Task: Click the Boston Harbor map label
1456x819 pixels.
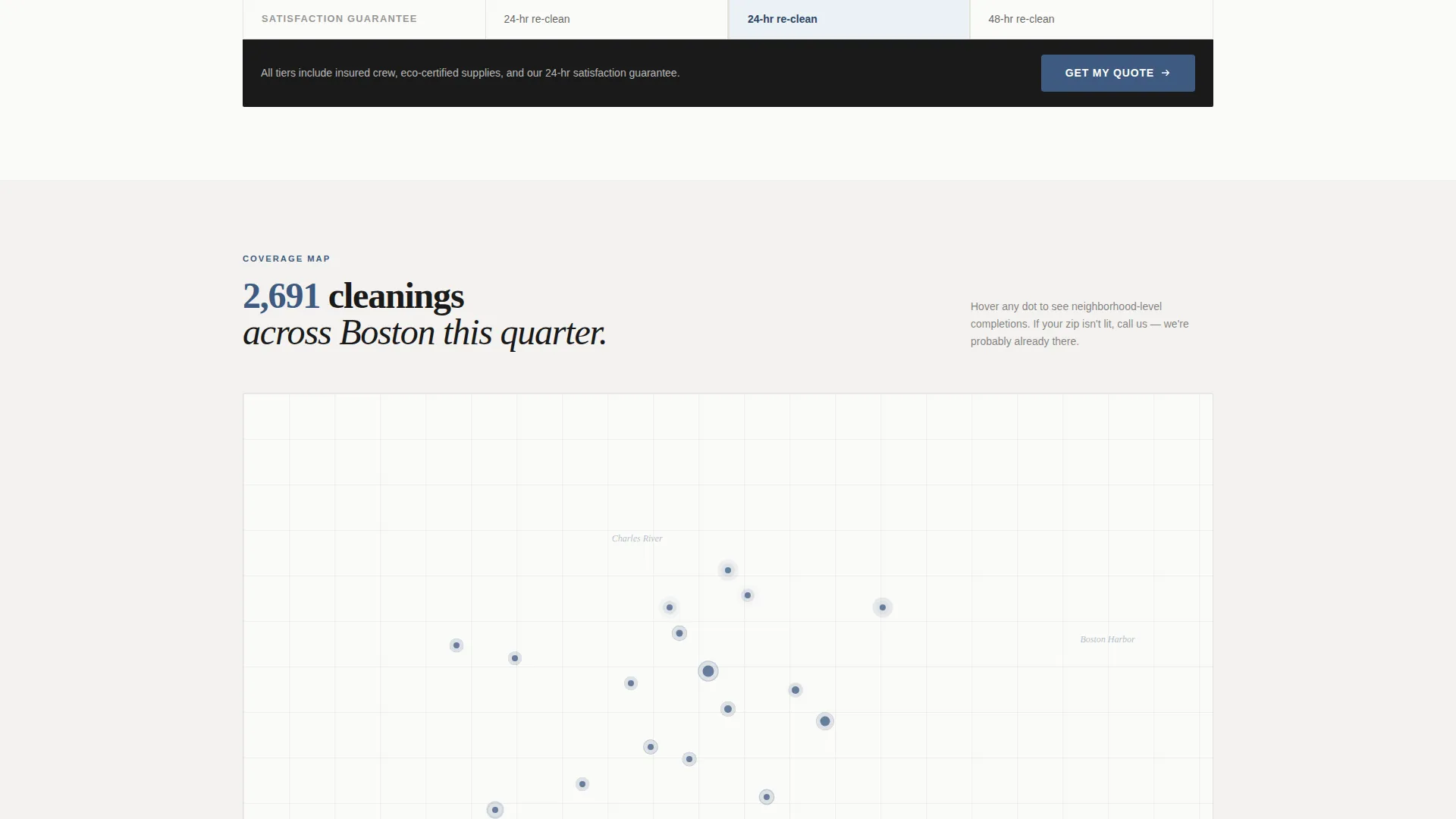Action: [x=1107, y=639]
